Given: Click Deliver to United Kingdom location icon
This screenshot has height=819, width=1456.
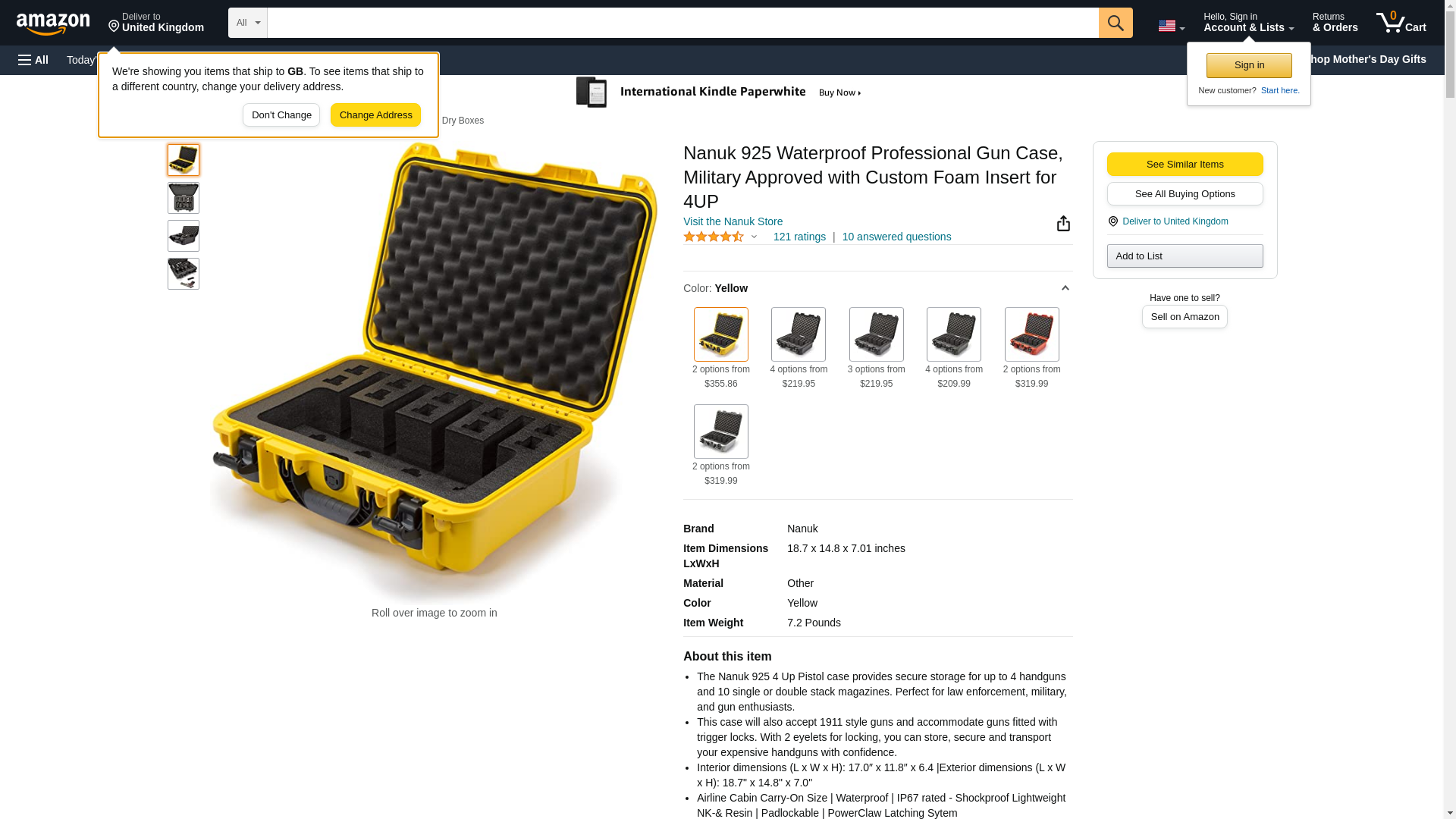Looking at the screenshot, I should click(x=1112, y=221).
